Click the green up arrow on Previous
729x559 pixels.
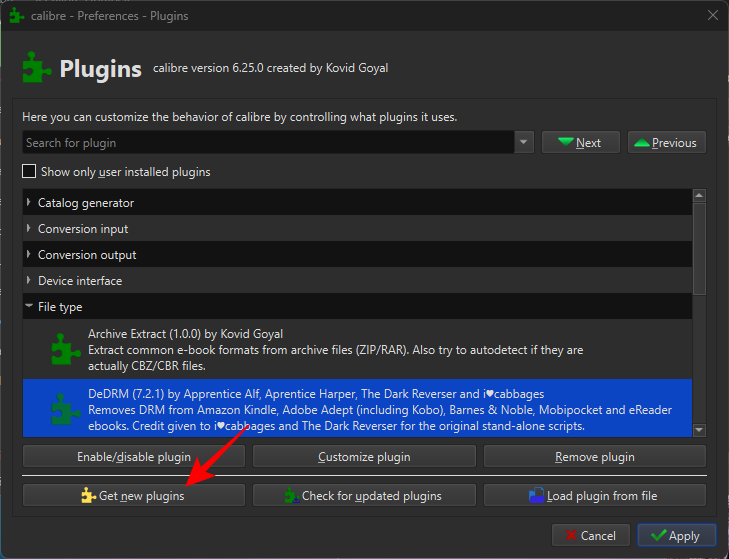(641, 143)
